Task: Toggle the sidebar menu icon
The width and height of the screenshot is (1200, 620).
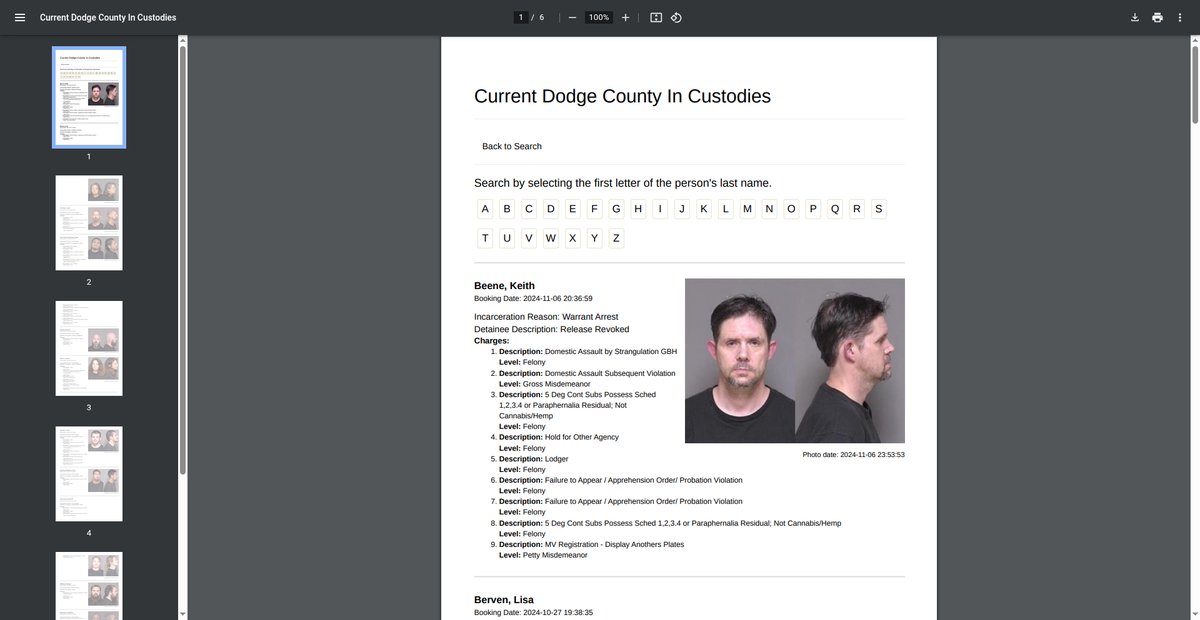Action: pyautogui.click(x=19, y=17)
